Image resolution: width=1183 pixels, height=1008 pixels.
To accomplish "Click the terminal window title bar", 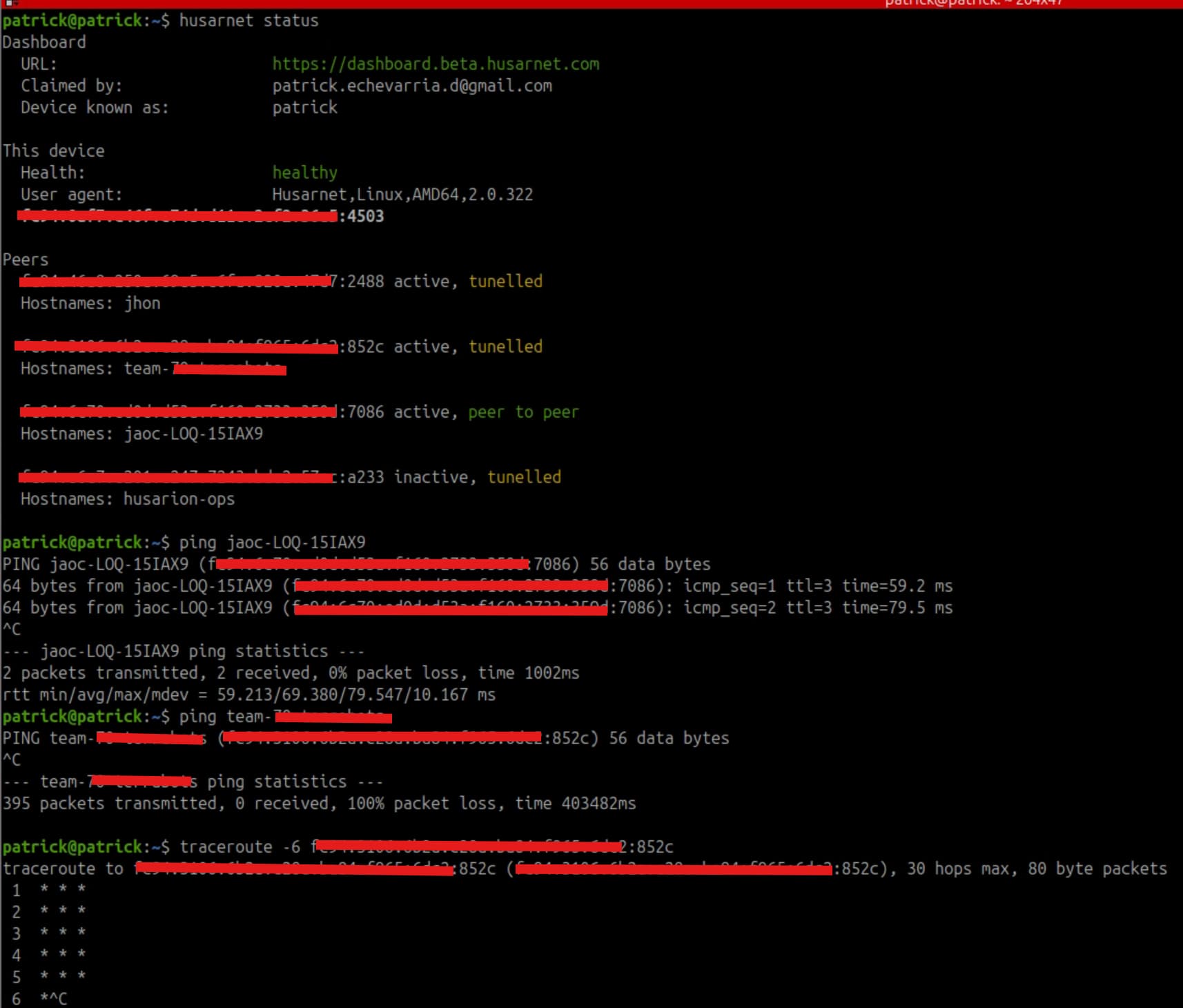I will [591, 3].
